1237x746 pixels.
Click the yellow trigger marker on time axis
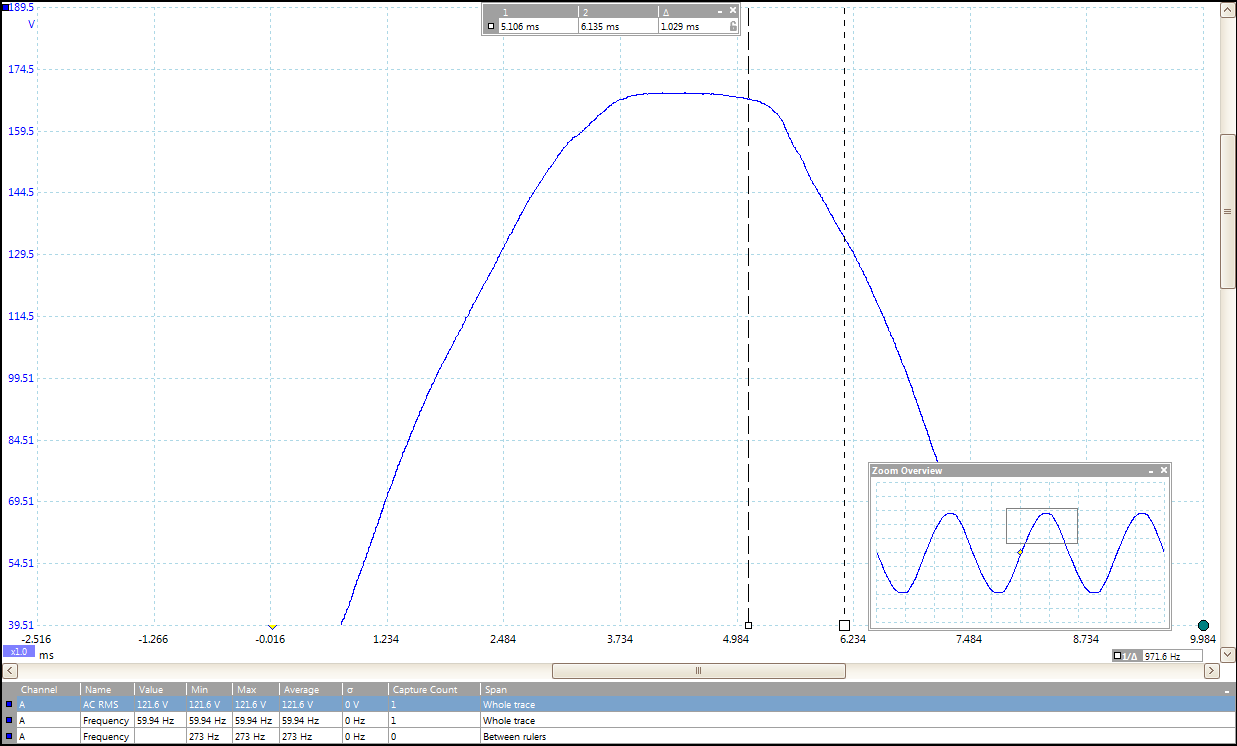[x=272, y=627]
